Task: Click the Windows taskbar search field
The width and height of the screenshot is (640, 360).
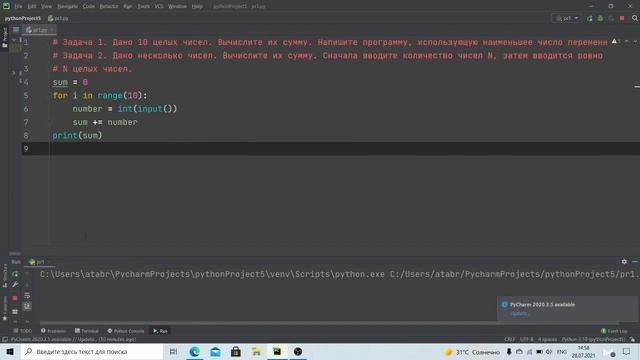Action: tap(91, 351)
